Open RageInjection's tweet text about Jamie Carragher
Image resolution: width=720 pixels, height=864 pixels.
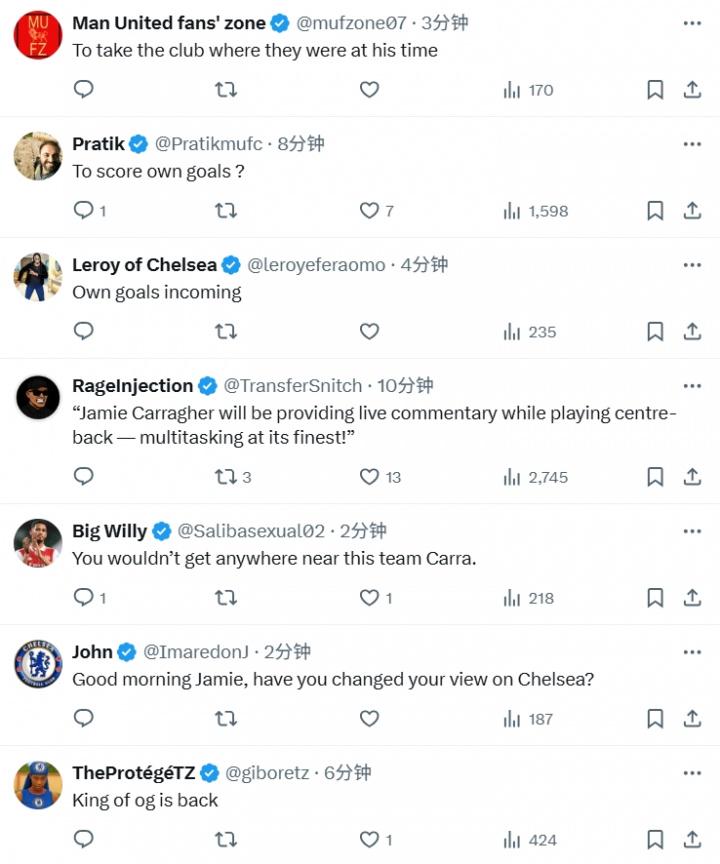374,425
